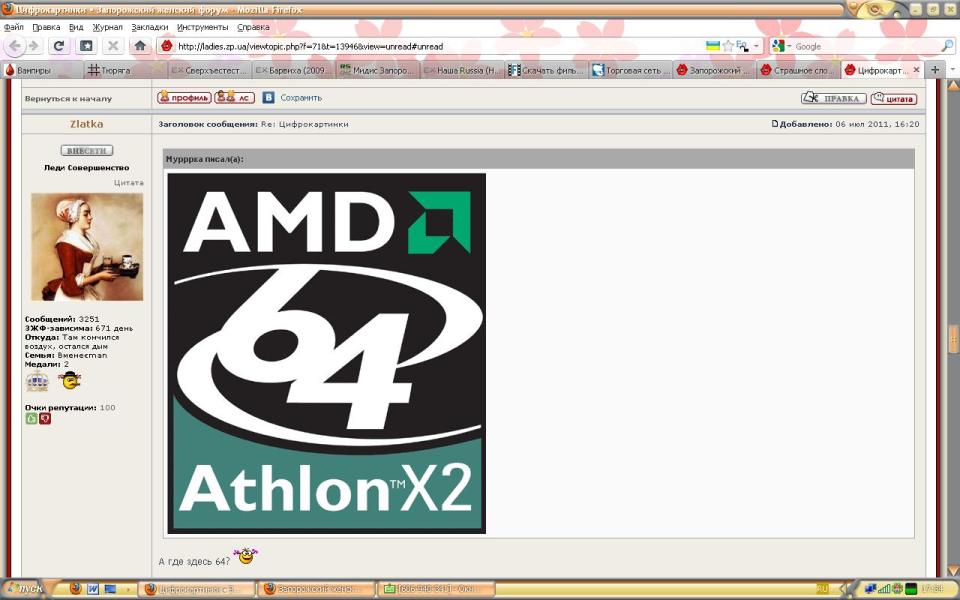Viewport: 960px width, 600px height.
Task: Open the list-all-tabs dropdown arrow
Action: point(952,70)
